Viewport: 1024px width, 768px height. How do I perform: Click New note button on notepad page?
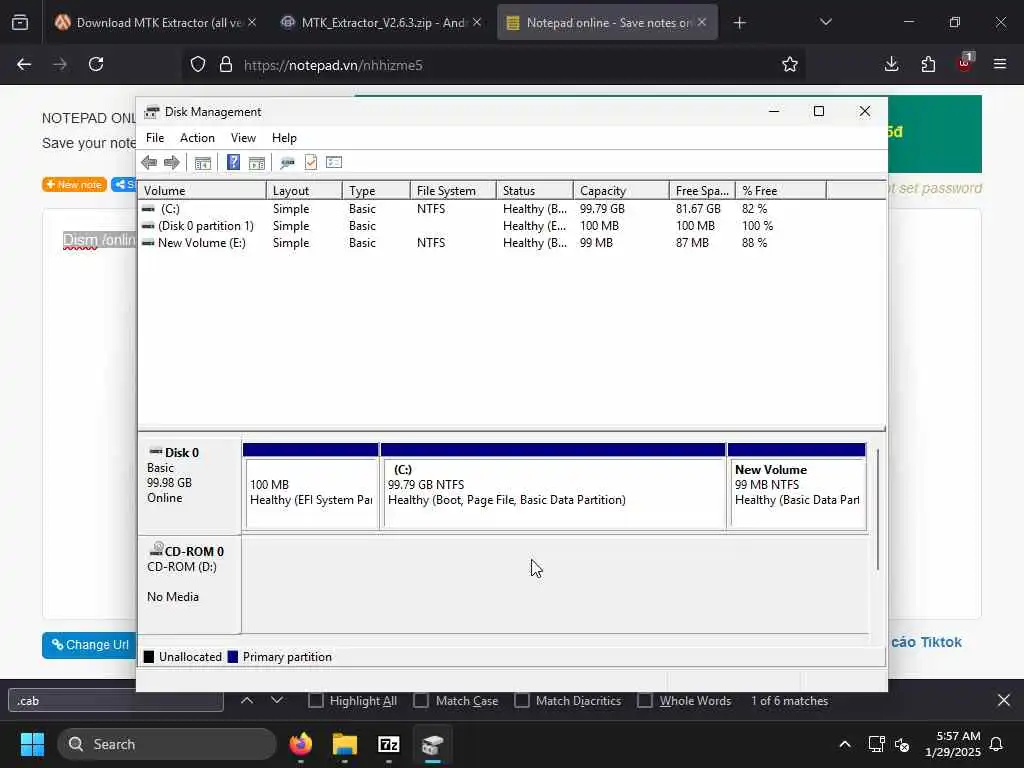pos(74,185)
